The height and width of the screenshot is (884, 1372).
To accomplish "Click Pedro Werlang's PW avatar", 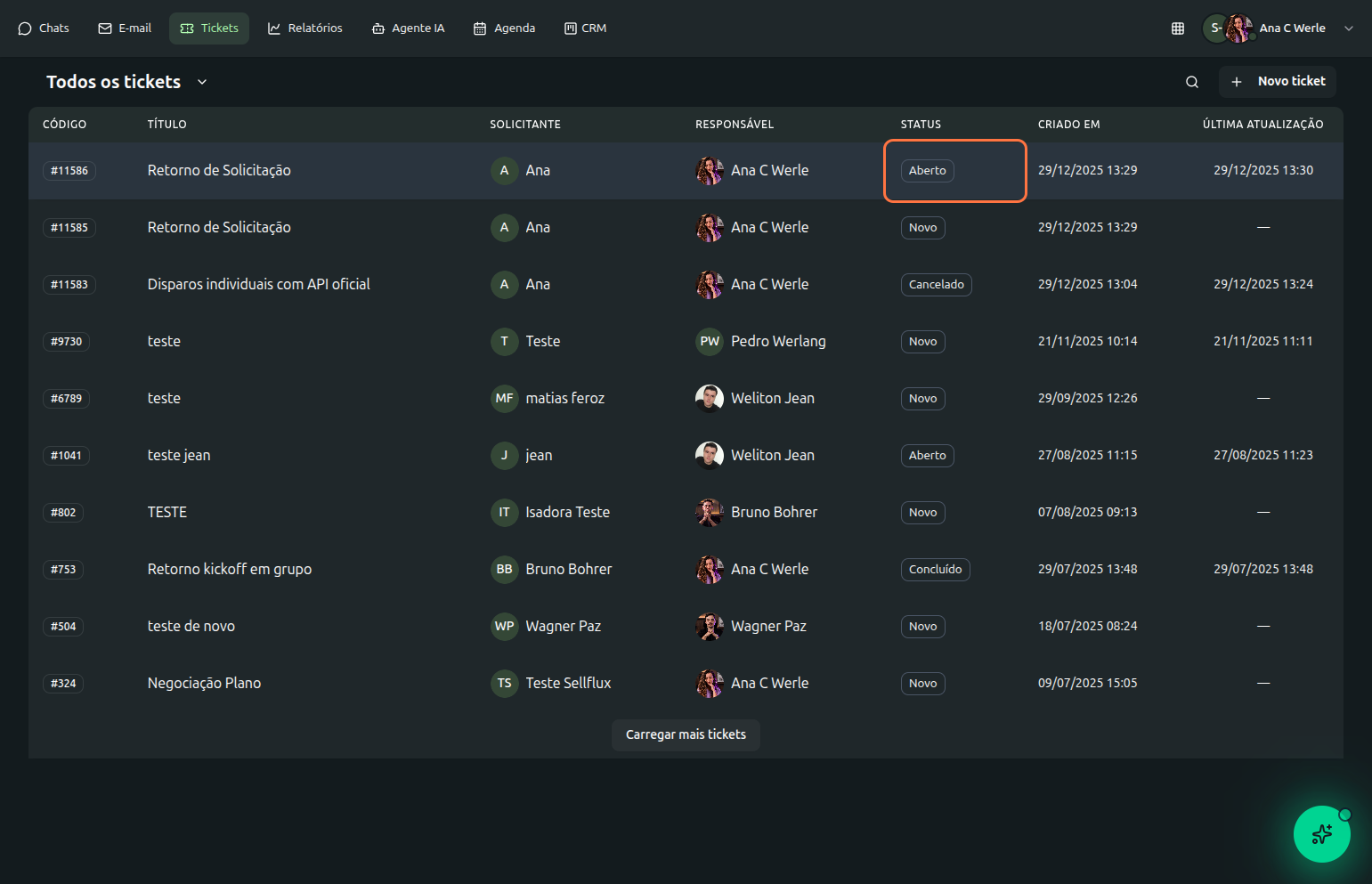I will pos(710,342).
